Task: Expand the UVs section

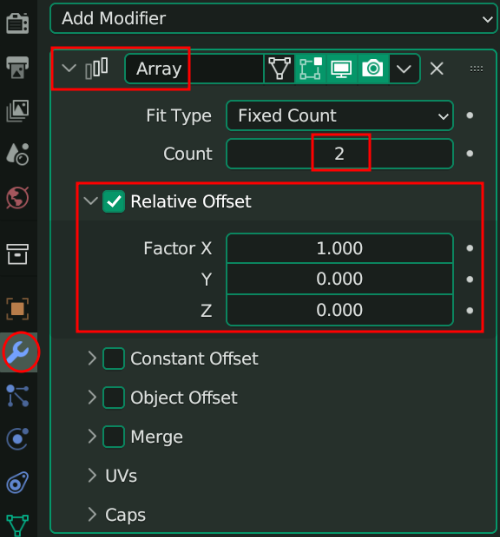Action: 92,476
